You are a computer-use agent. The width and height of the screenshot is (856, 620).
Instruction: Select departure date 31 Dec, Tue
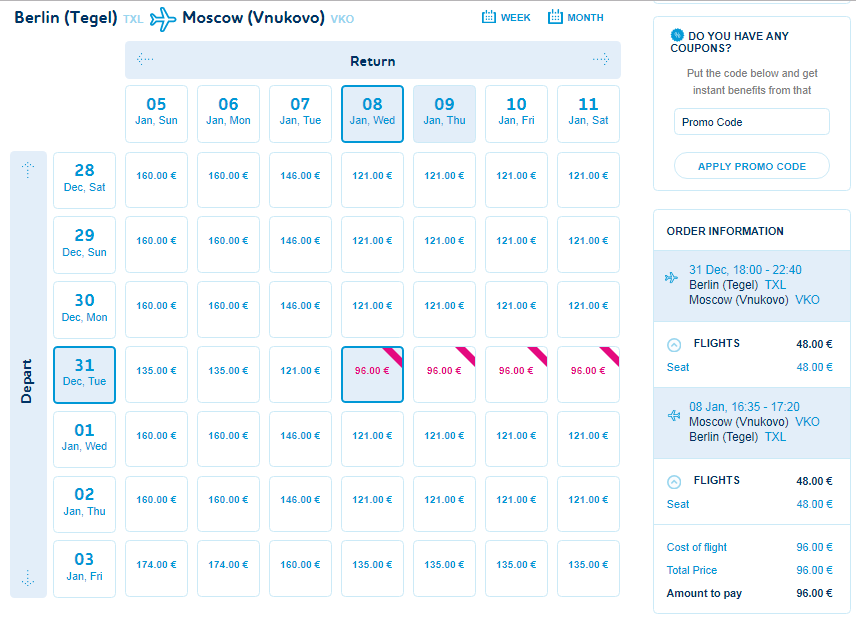85,375
